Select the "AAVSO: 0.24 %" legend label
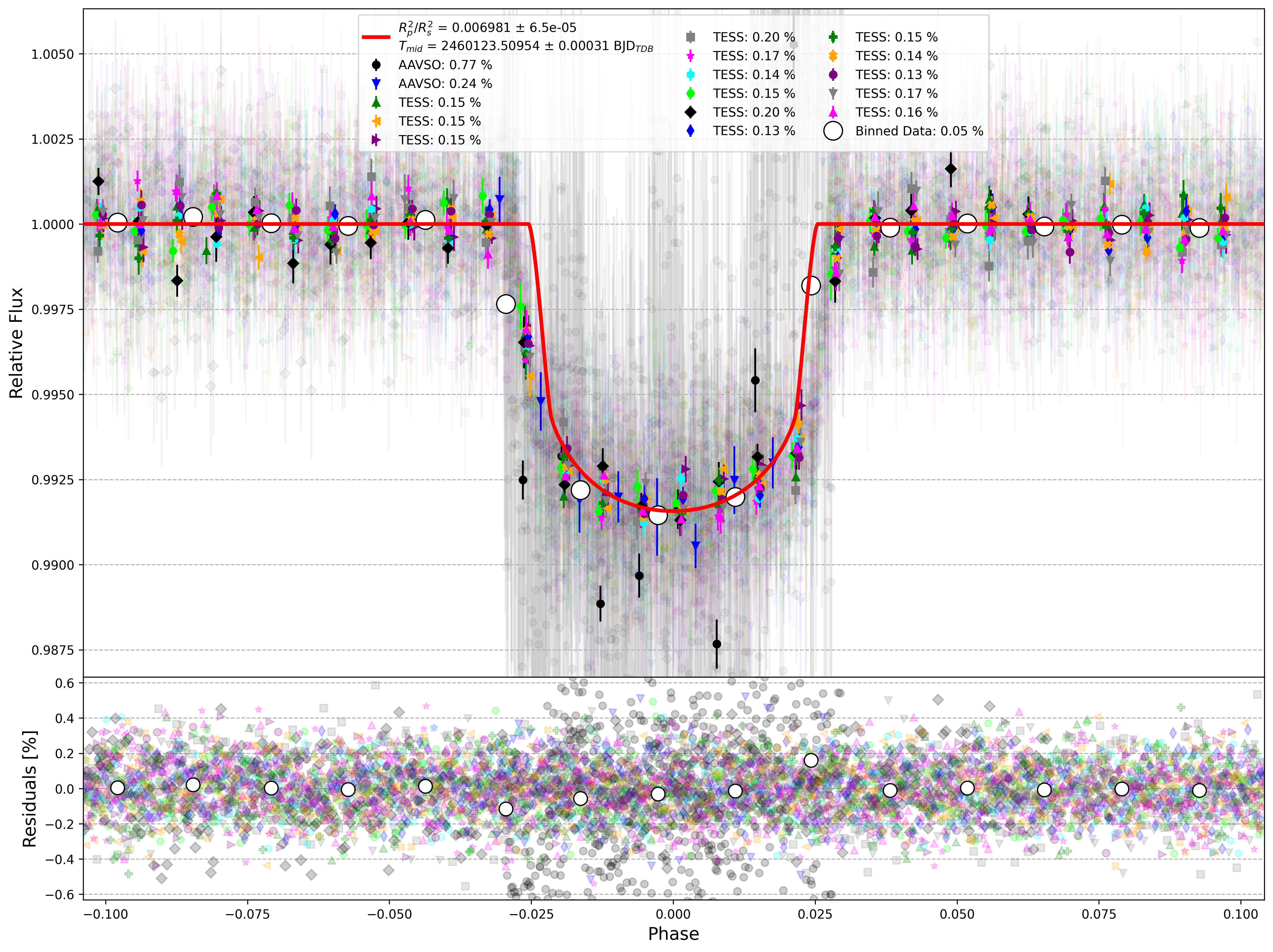Image resolution: width=1273 pixels, height=952 pixels. (445, 84)
